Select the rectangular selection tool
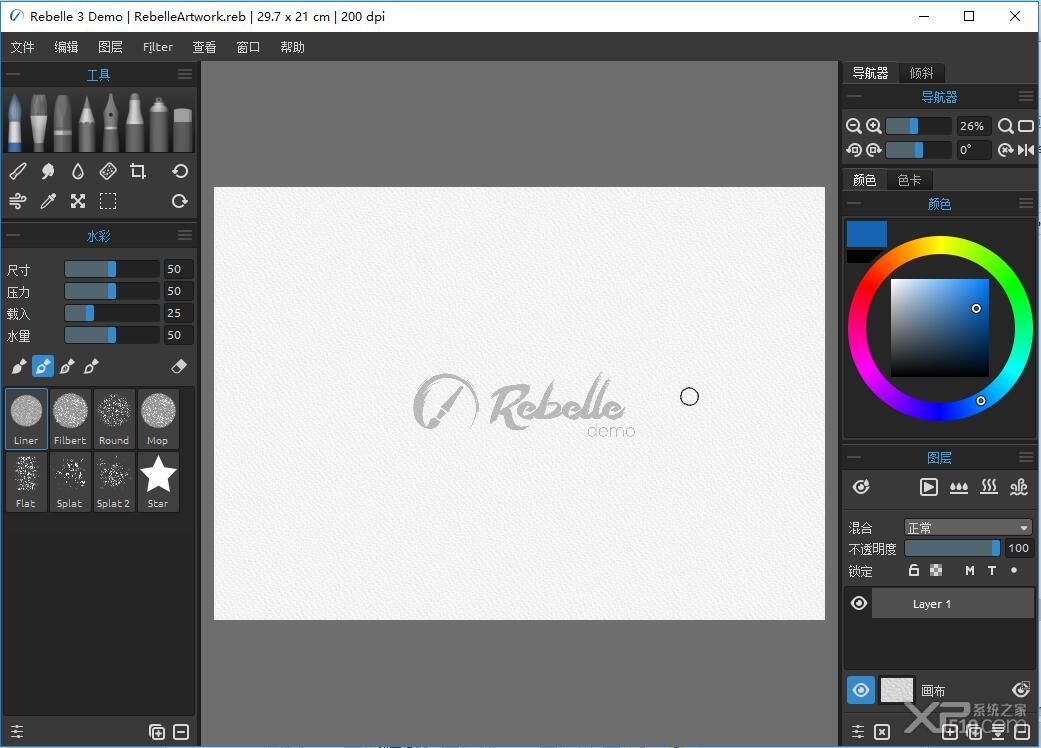 tap(108, 201)
